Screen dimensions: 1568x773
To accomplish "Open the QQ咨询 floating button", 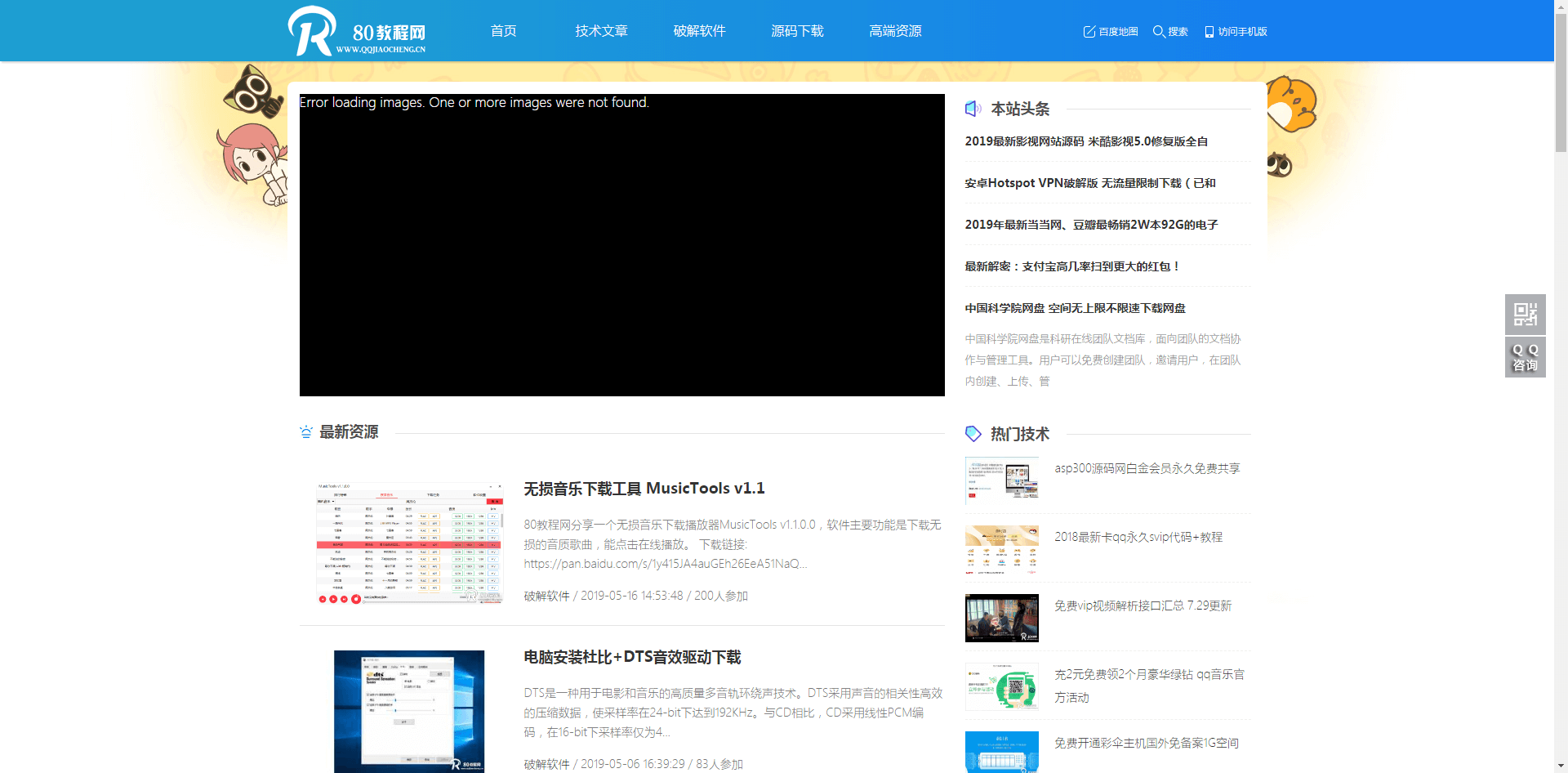I will (x=1525, y=357).
